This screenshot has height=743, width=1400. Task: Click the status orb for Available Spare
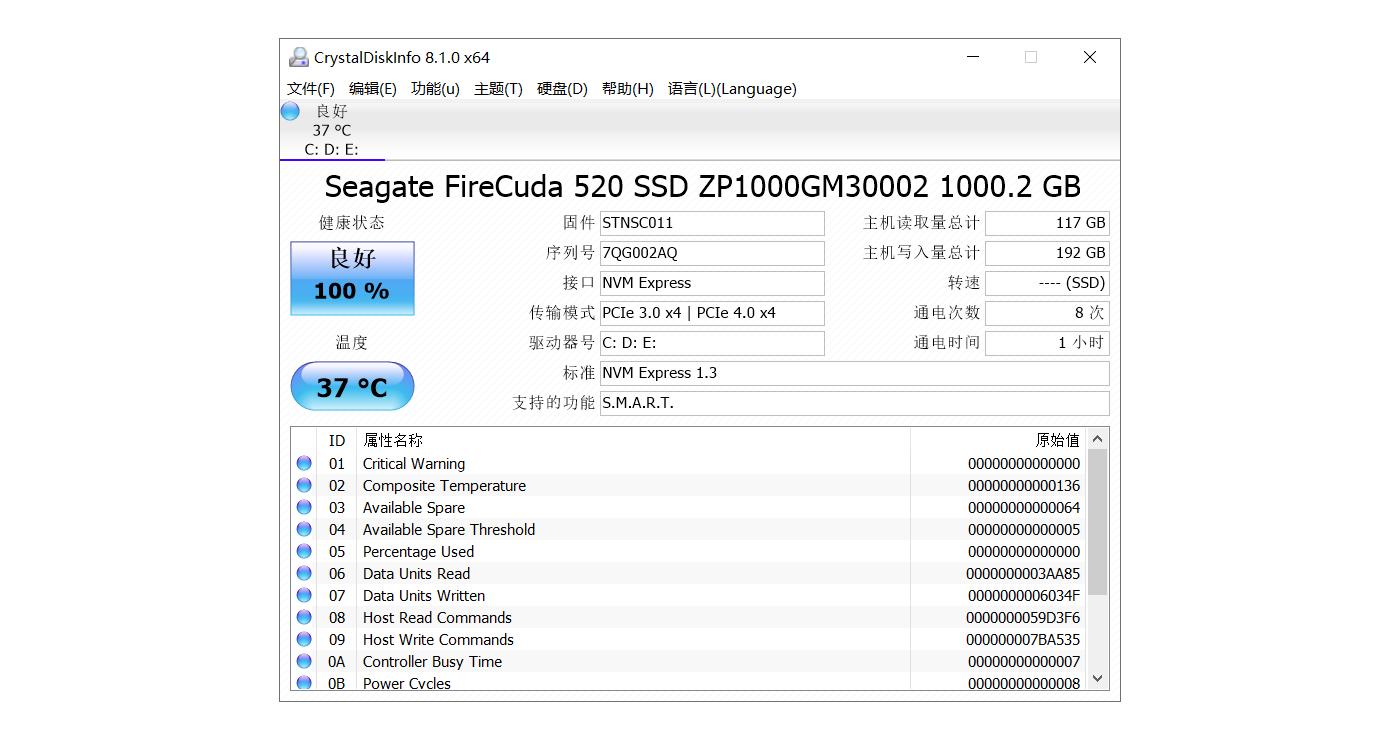point(304,508)
